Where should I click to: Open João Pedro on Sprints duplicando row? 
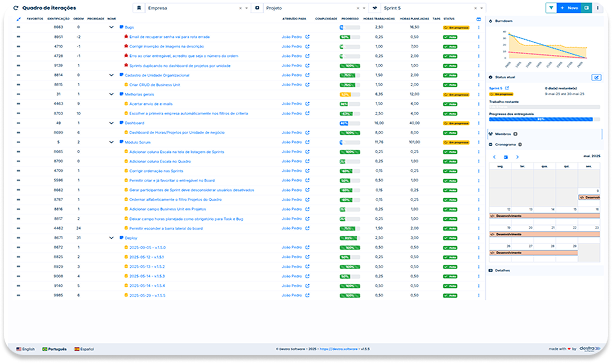pyautogui.click(x=292, y=66)
